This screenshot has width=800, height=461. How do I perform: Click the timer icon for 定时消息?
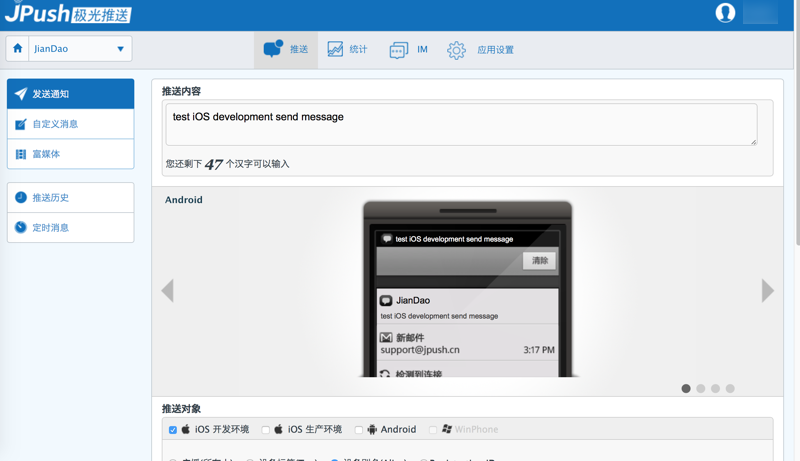click(20, 227)
